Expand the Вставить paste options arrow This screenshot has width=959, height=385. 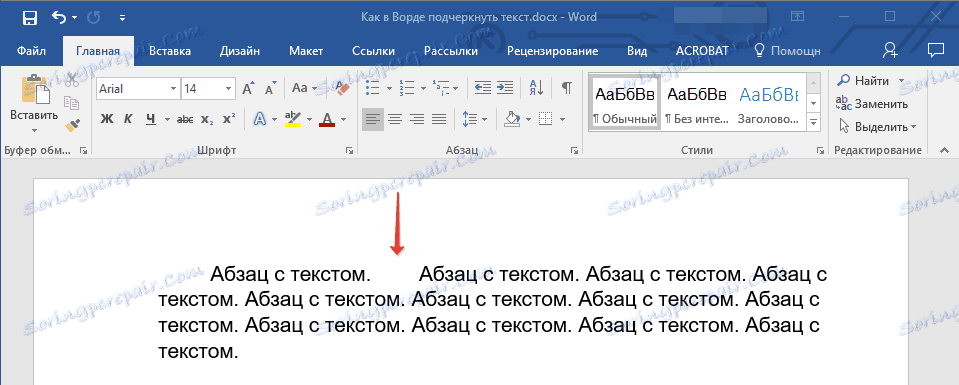click(x=34, y=130)
